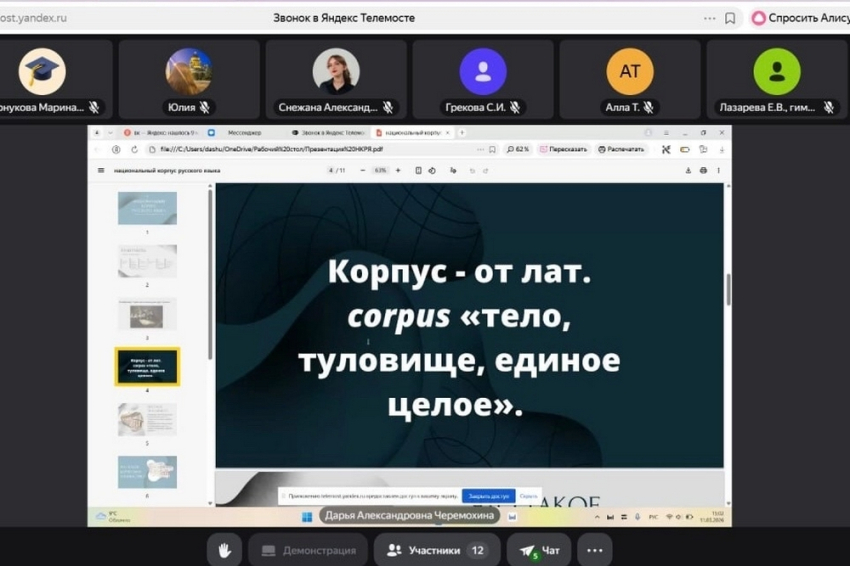Select Юлия participant avatar
The image size is (850, 566).
pyautogui.click(x=189, y=71)
